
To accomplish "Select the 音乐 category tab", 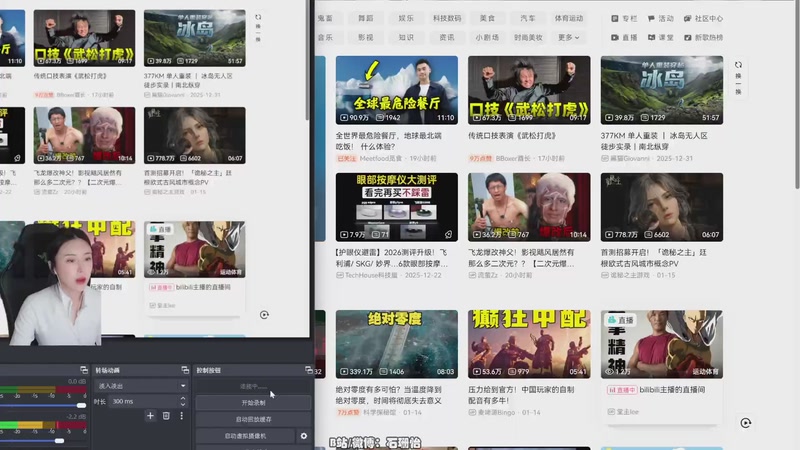I will pos(325,37).
